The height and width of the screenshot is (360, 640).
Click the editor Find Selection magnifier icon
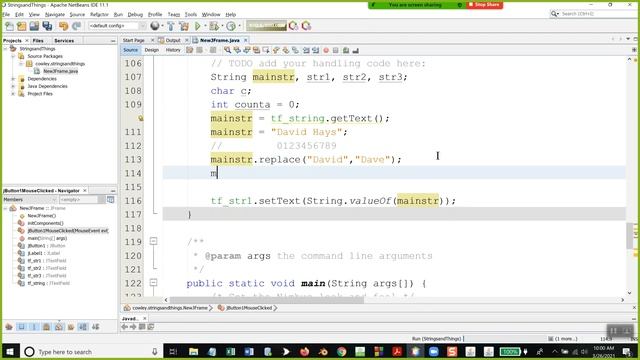coord(227,50)
